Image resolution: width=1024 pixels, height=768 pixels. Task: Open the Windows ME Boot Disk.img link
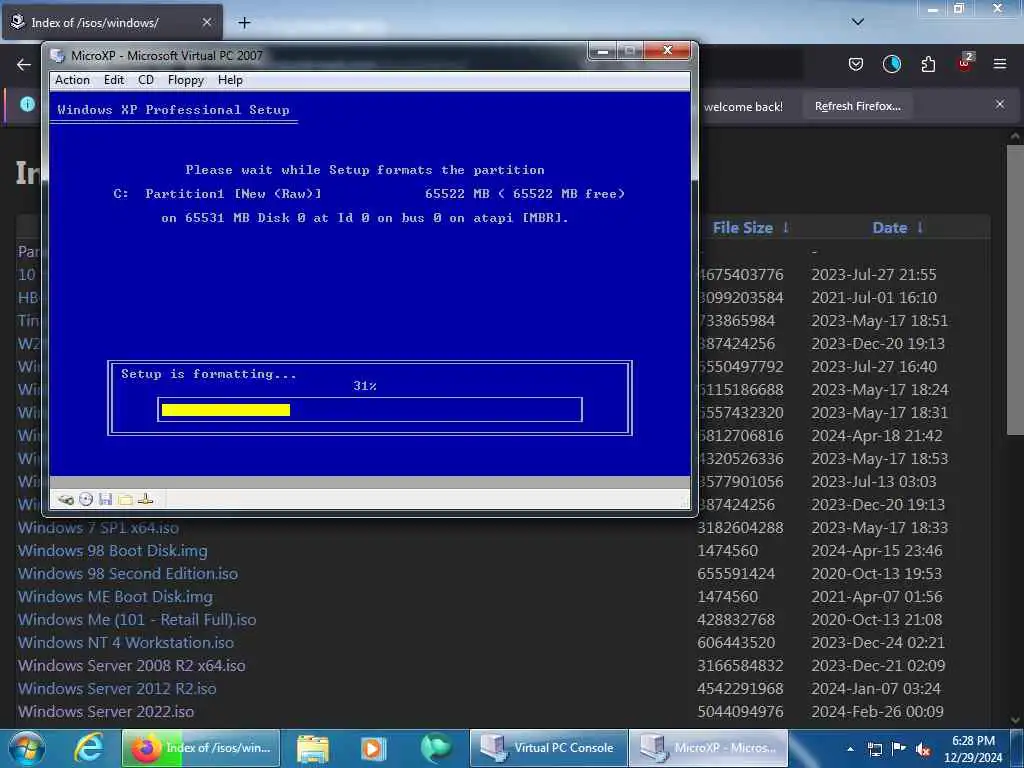point(115,596)
